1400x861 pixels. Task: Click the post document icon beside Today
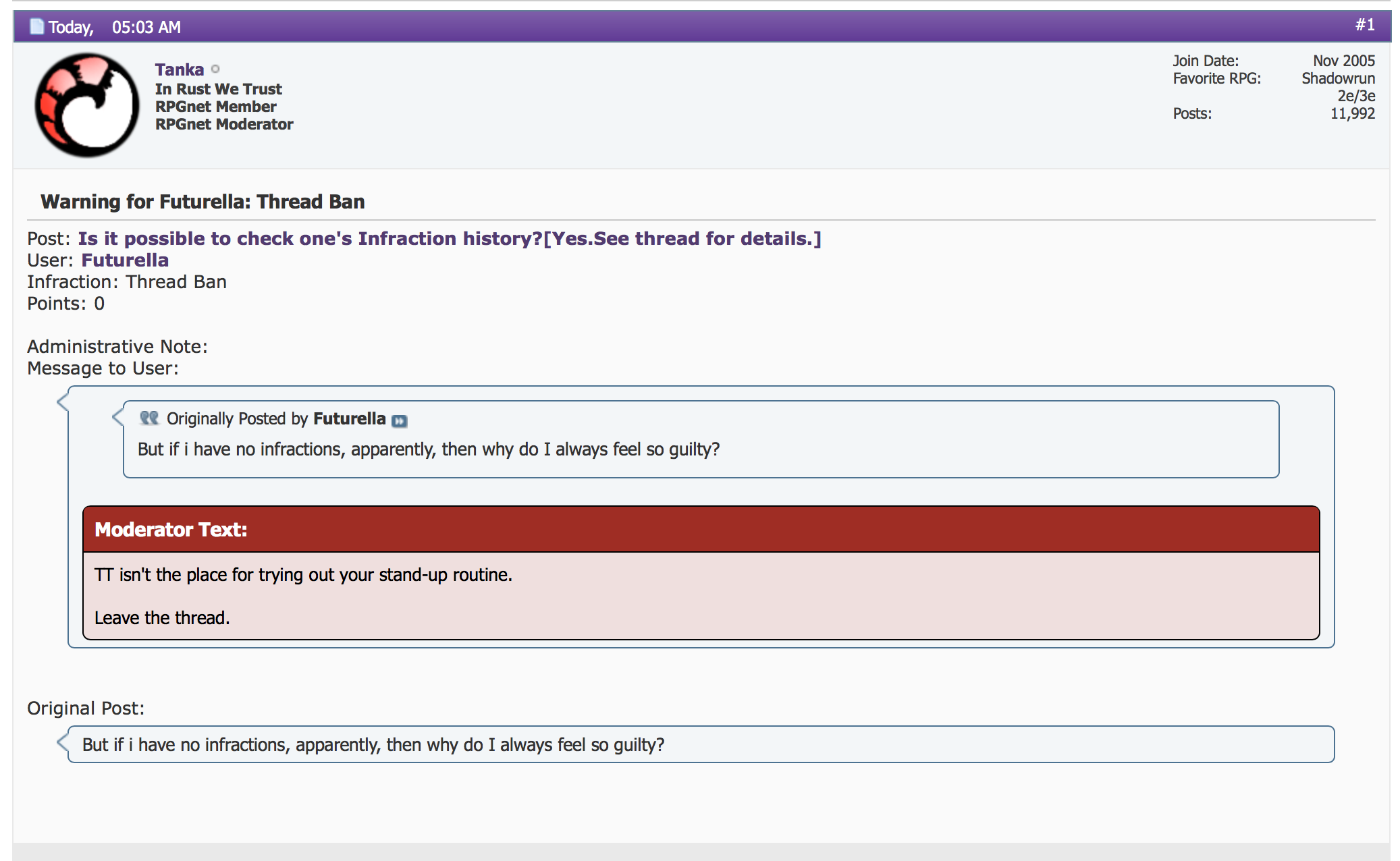tap(36, 27)
